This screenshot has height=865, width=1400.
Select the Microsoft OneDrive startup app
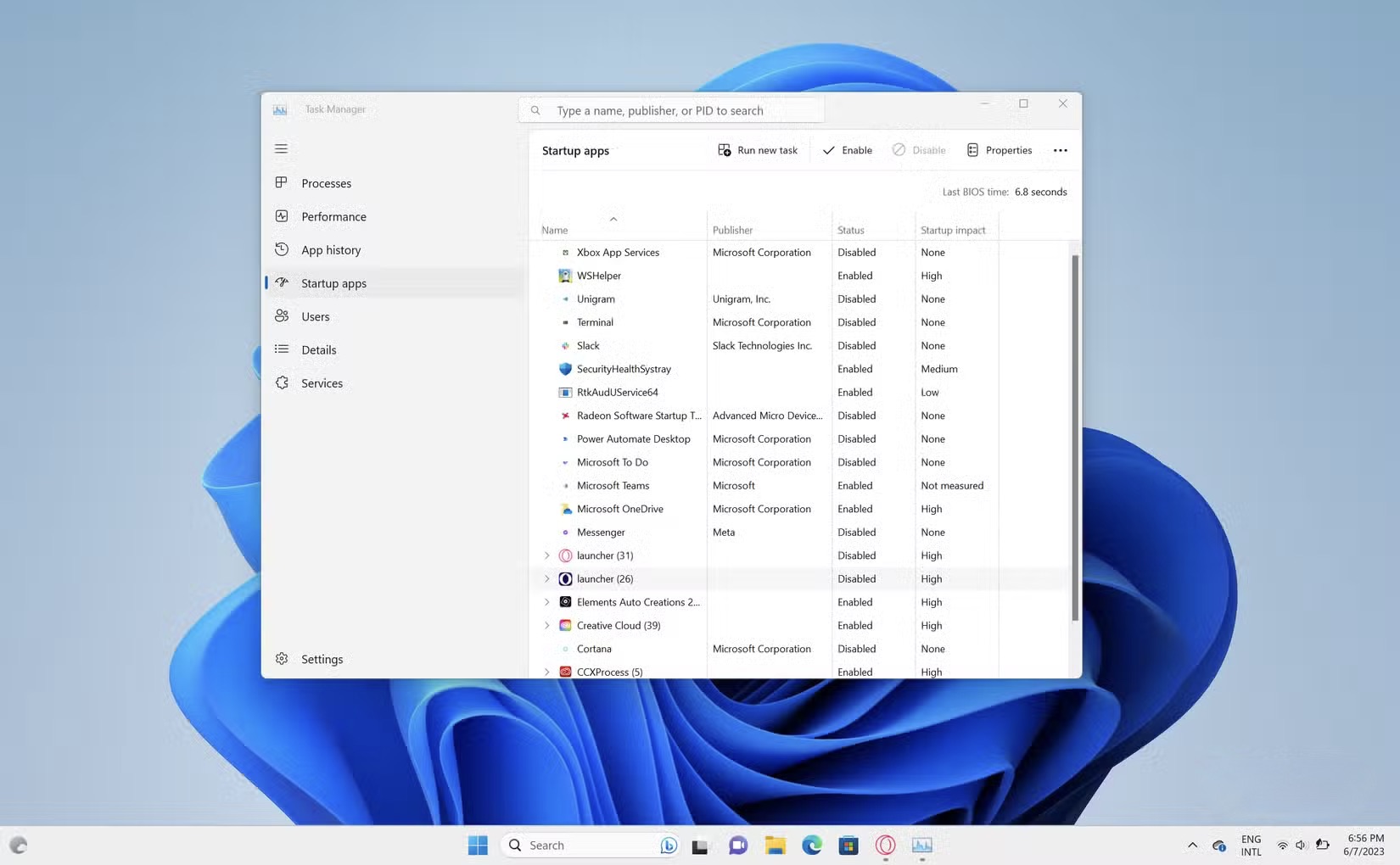point(620,509)
